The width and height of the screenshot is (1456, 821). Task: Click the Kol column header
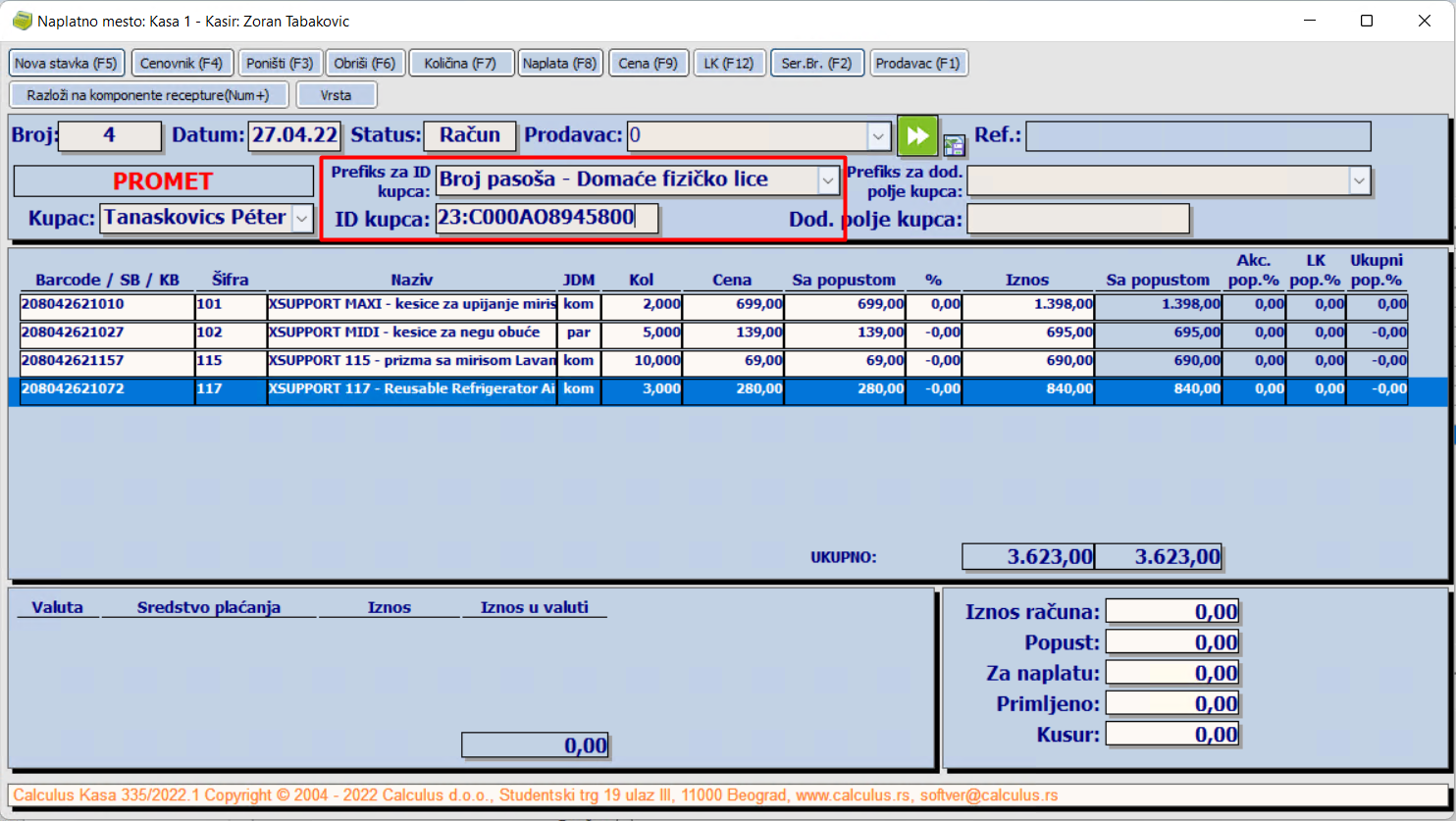642,281
